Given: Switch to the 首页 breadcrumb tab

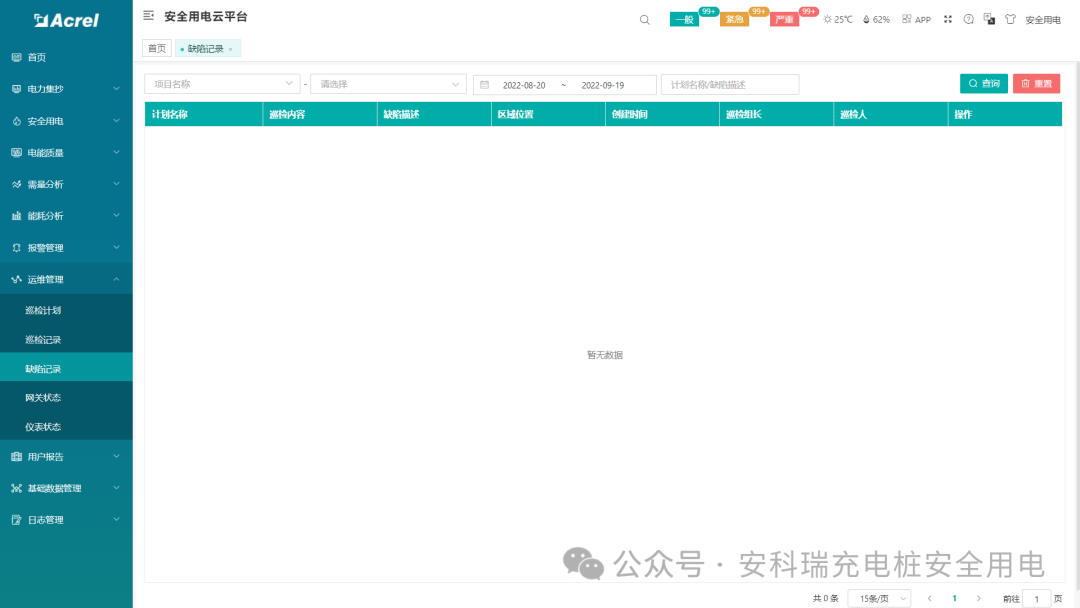Looking at the screenshot, I should point(156,47).
